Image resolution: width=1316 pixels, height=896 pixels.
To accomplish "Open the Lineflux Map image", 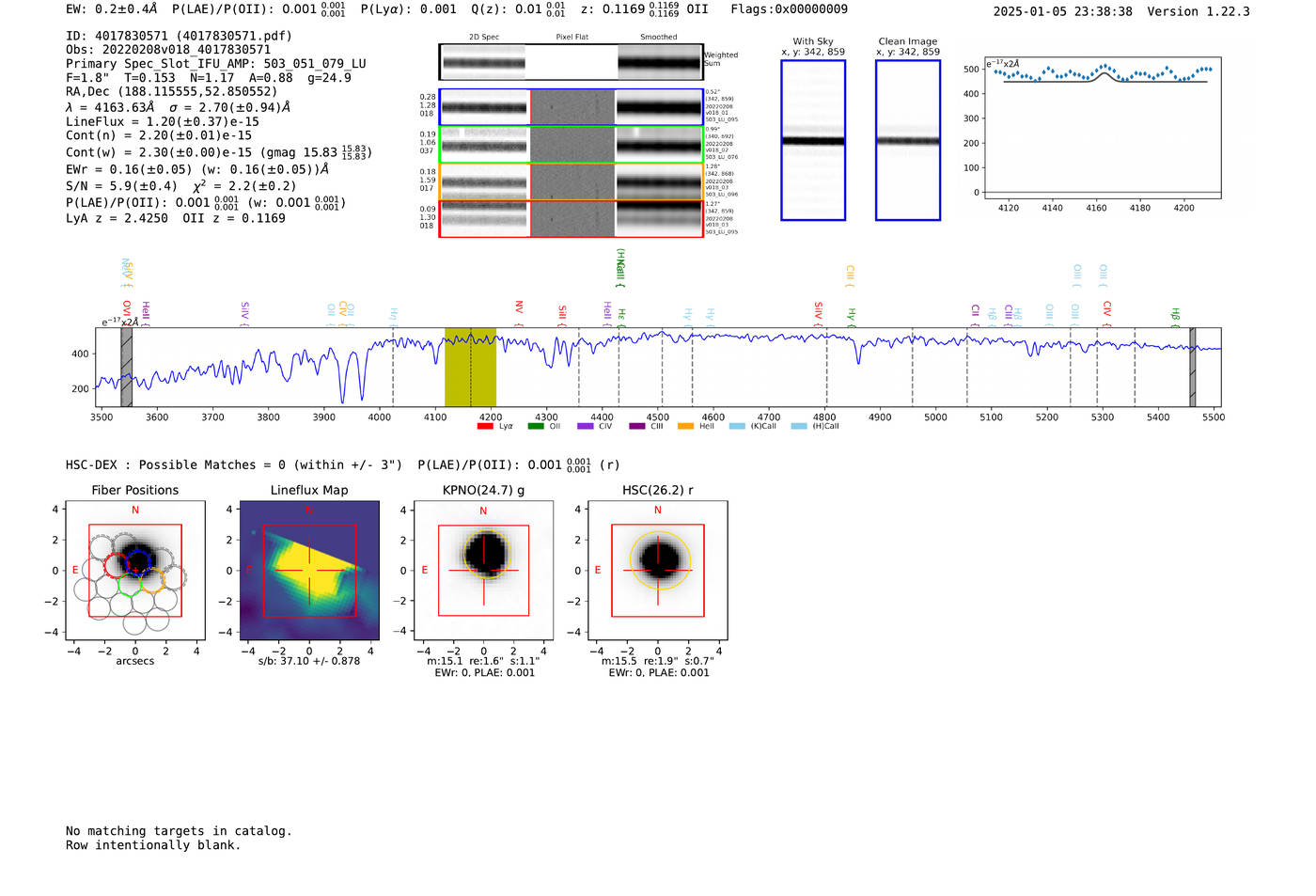I will pos(309,571).
